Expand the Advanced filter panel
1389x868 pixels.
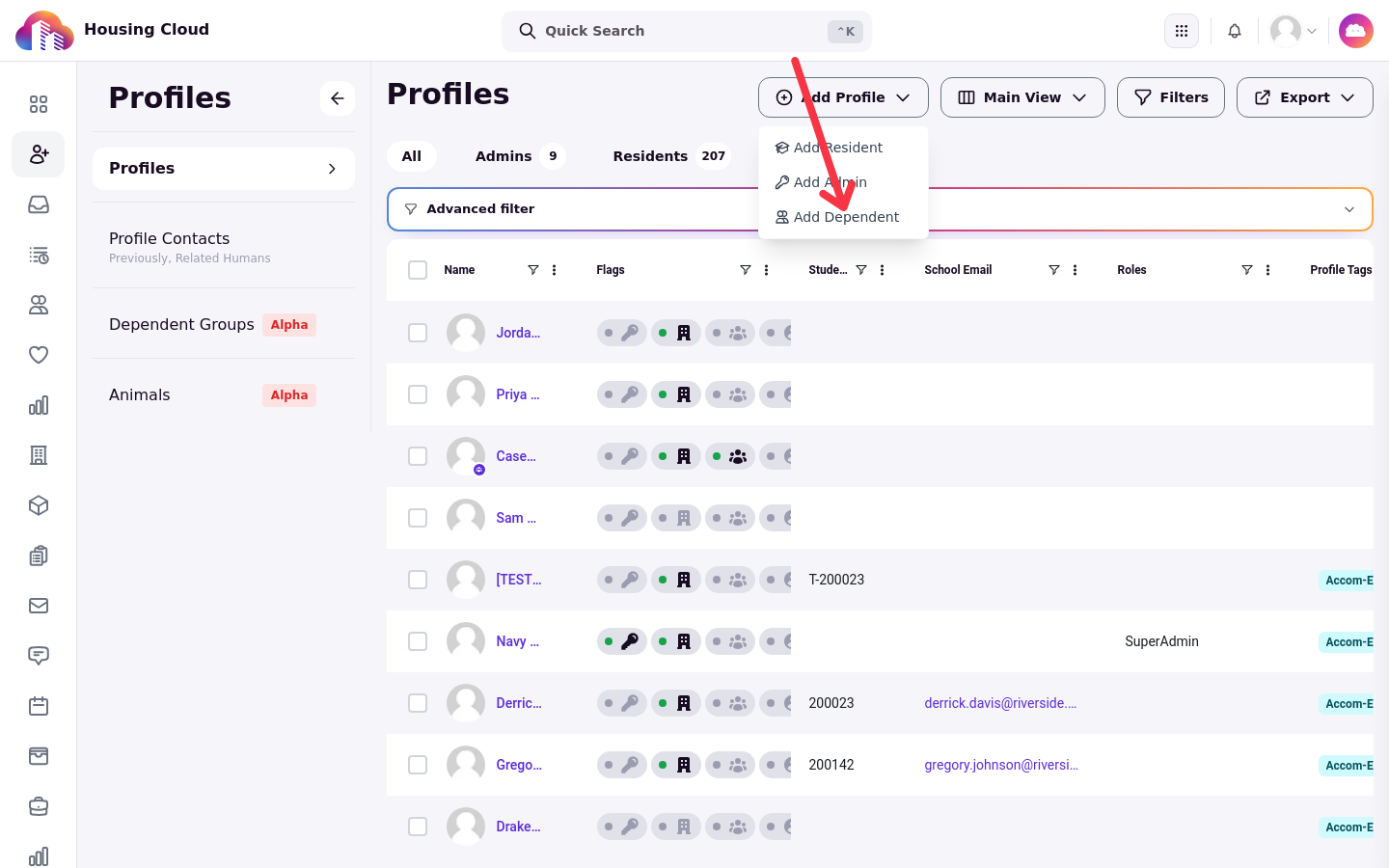(880, 209)
